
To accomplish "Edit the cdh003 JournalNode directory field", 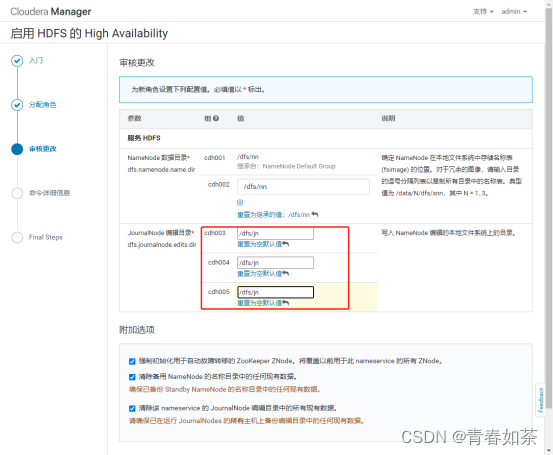I will [x=275, y=233].
